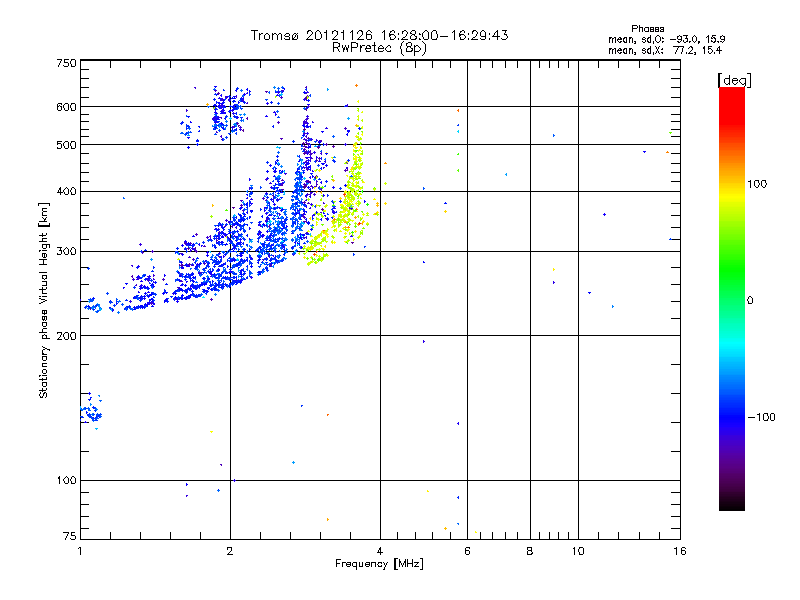Click the low blue cluster near 1 MHz
The image size is (800, 600).
[92, 411]
